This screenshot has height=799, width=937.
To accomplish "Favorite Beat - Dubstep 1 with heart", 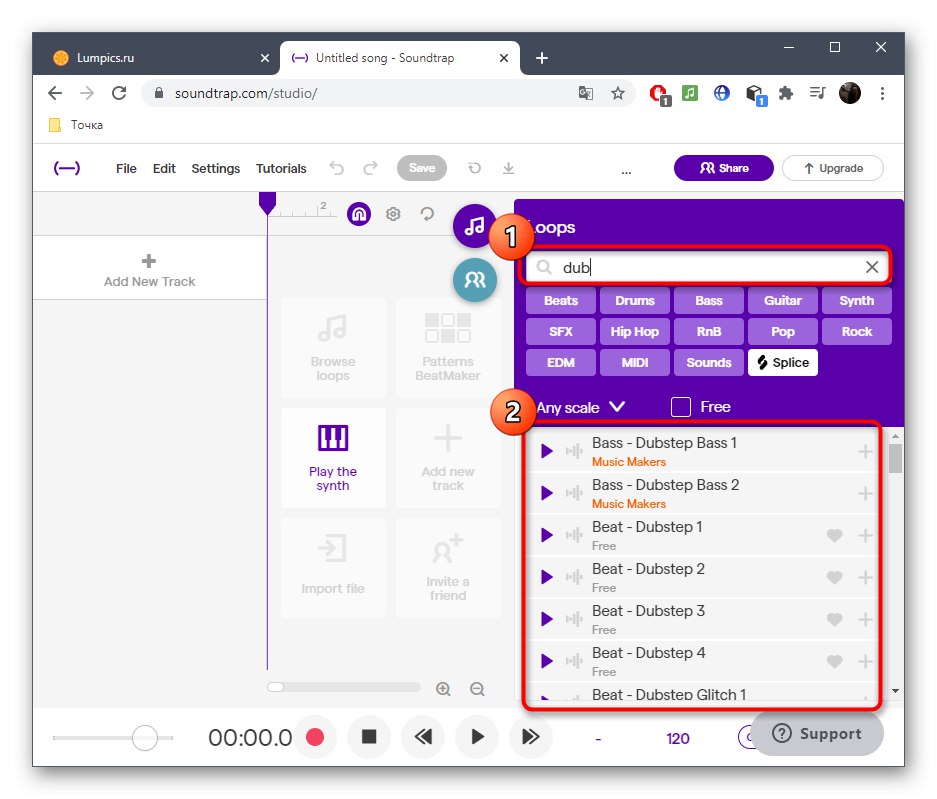I will [835, 535].
